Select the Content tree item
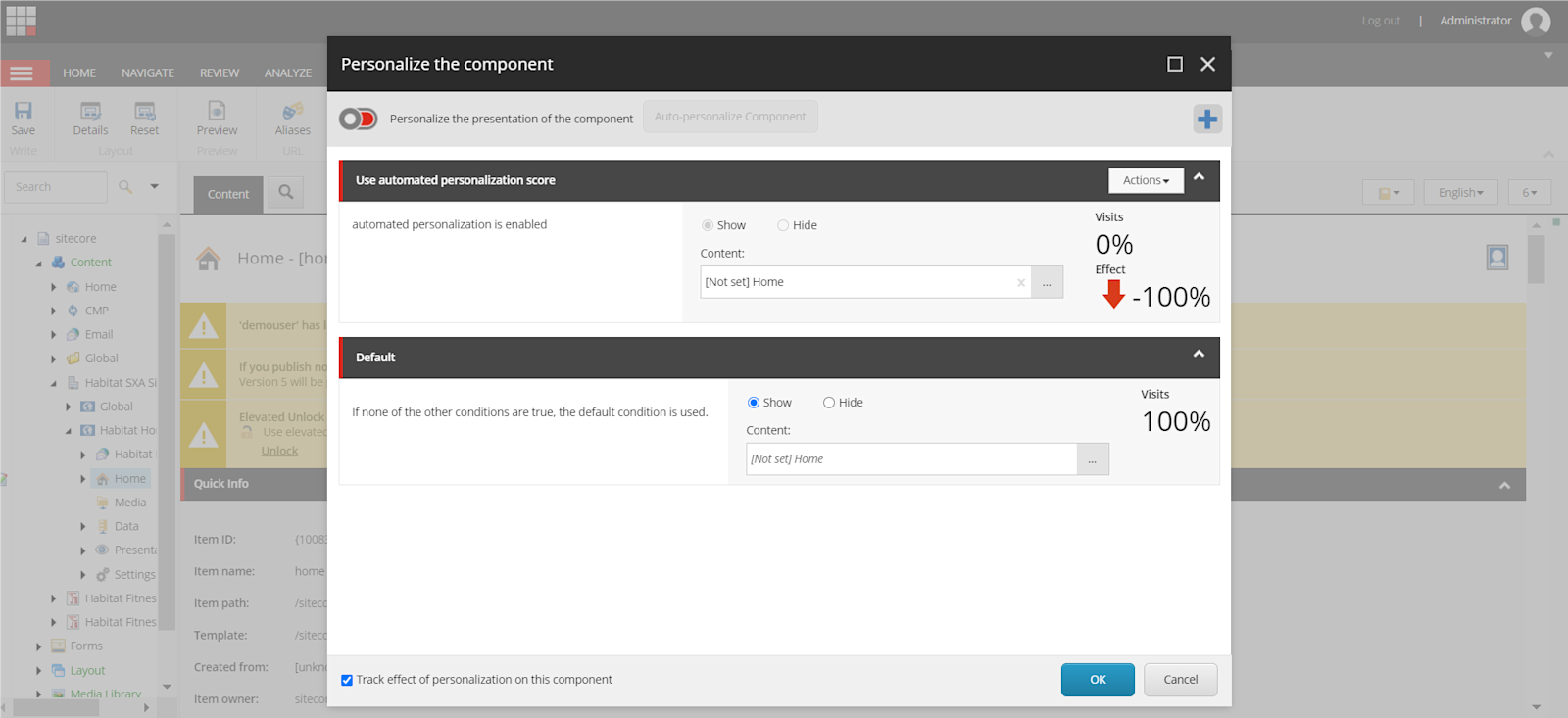The width and height of the screenshot is (1568, 718). pyautogui.click(x=90, y=263)
